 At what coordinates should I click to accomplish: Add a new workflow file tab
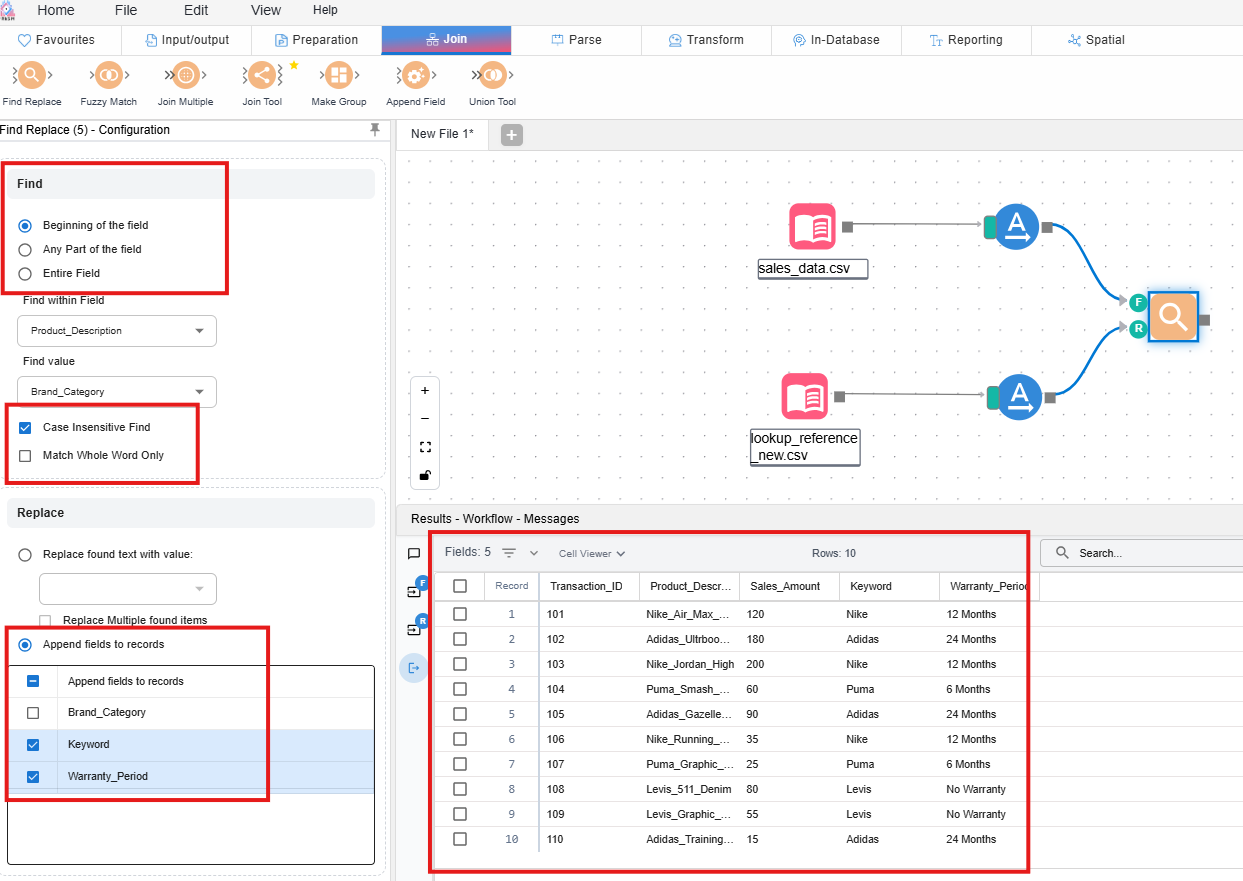pos(512,135)
